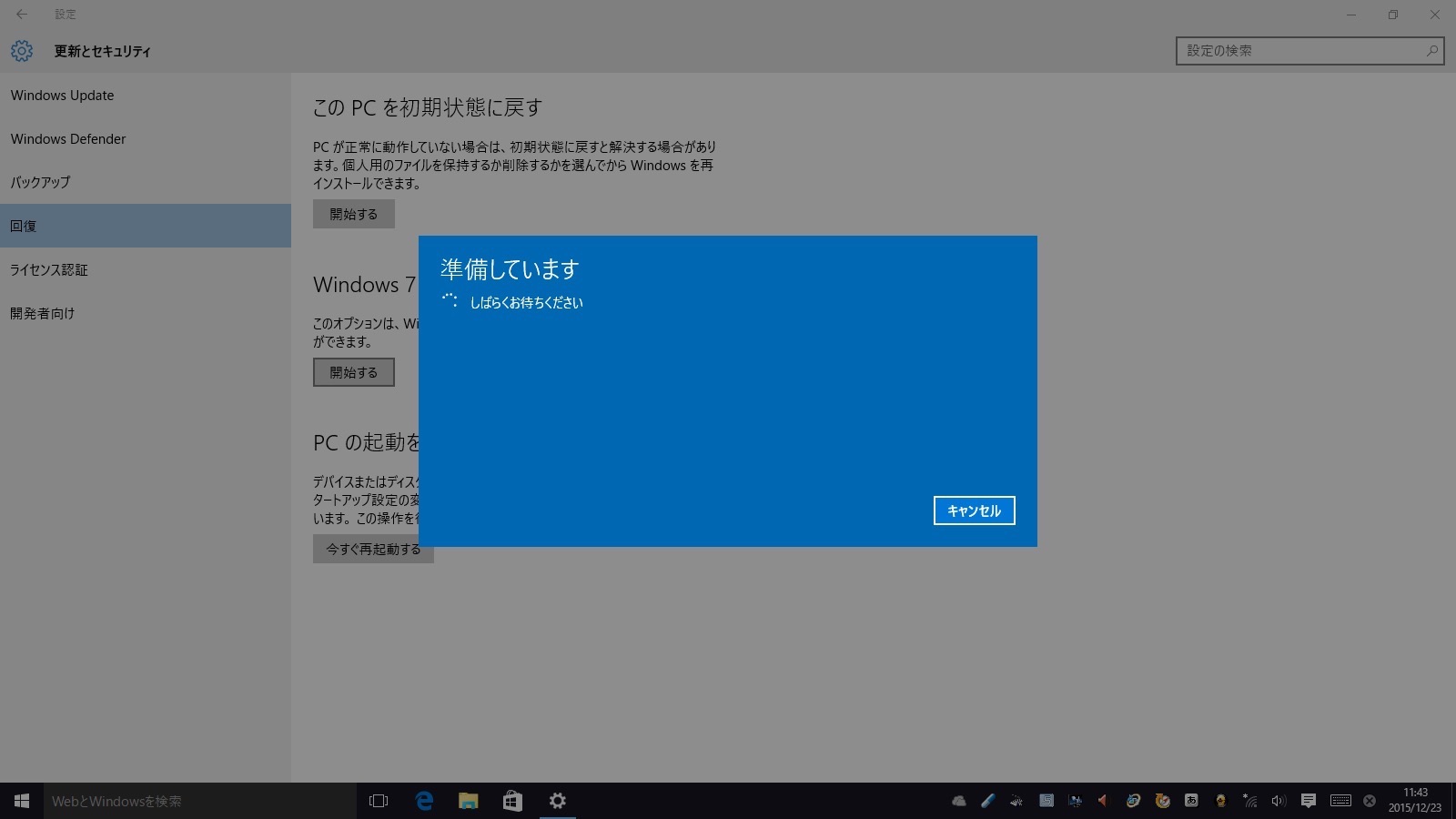Click the number 5 square tray icon
Viewport: 1456px width, 819px height.
tap(1046, 801)
